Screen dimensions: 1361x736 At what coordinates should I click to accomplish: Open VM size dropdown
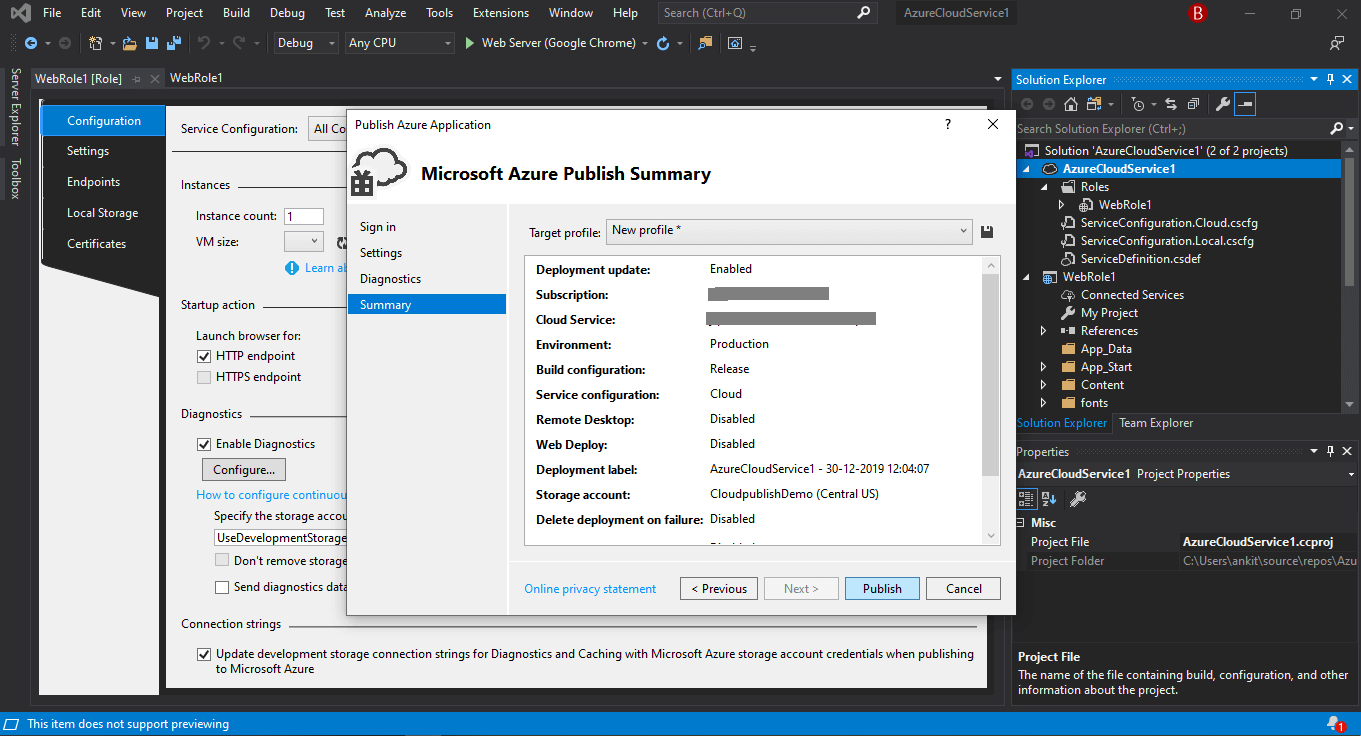pyautogui.click(x=303, y=241)
